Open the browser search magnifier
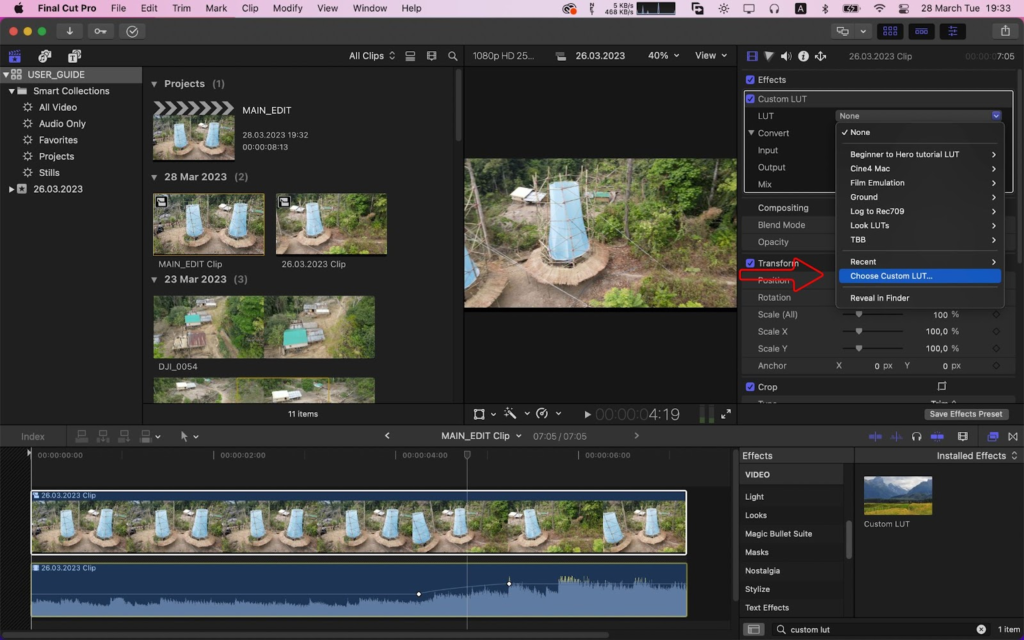 pos(453,56)
